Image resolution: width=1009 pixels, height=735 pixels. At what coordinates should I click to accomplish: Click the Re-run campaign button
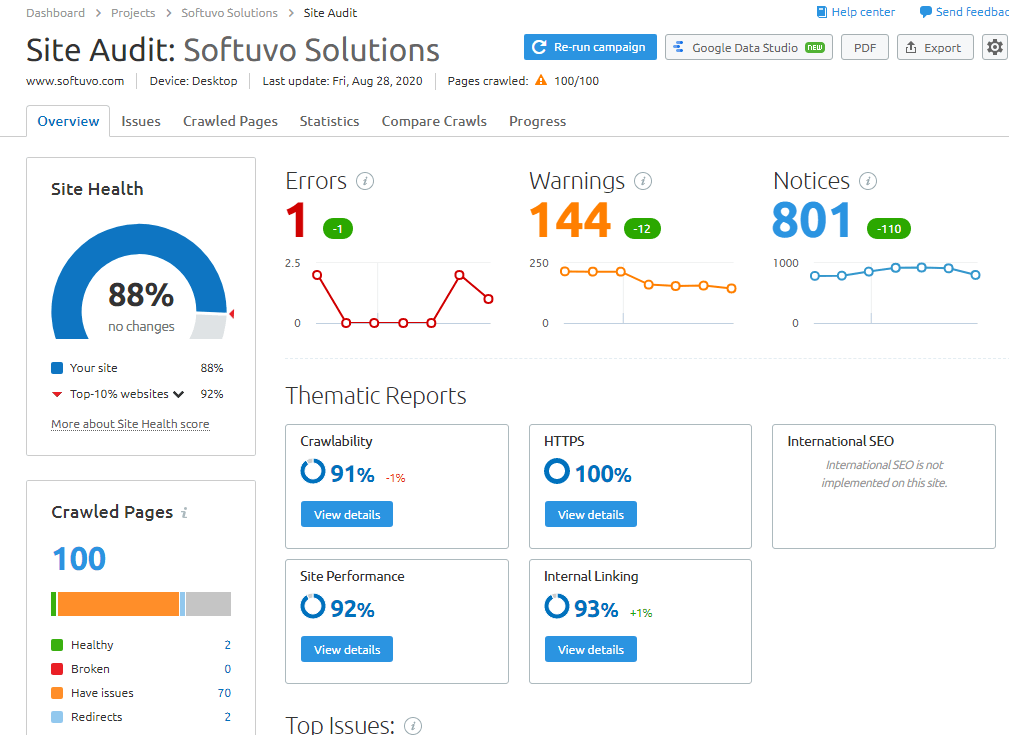point(590,47)
